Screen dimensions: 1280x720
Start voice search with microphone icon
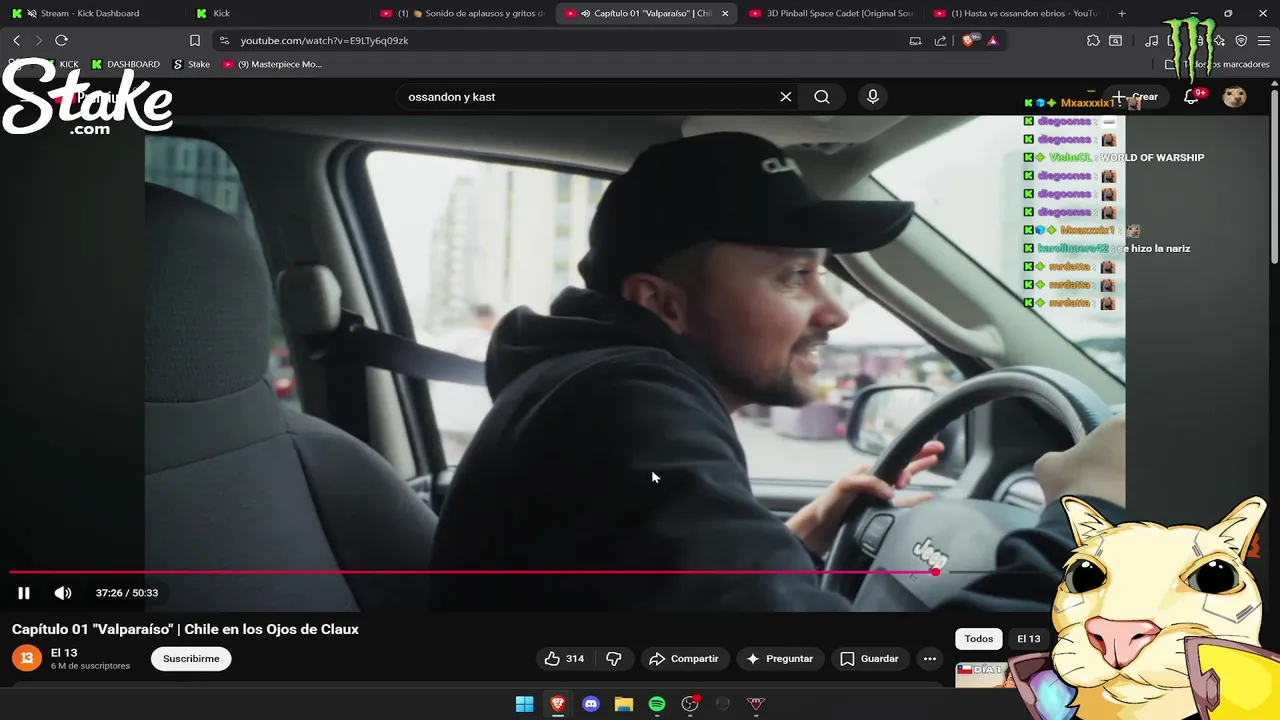[x=873, y=97]
